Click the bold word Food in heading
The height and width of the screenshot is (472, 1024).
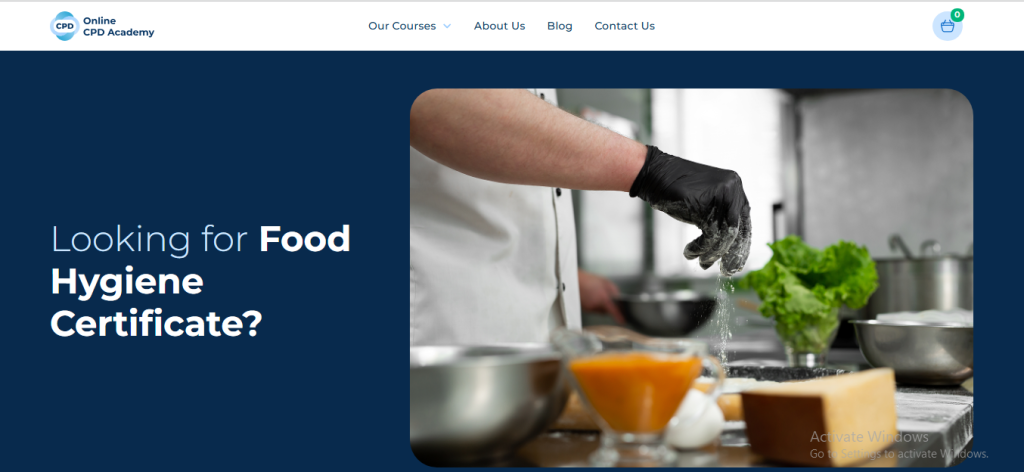(305, 239)
